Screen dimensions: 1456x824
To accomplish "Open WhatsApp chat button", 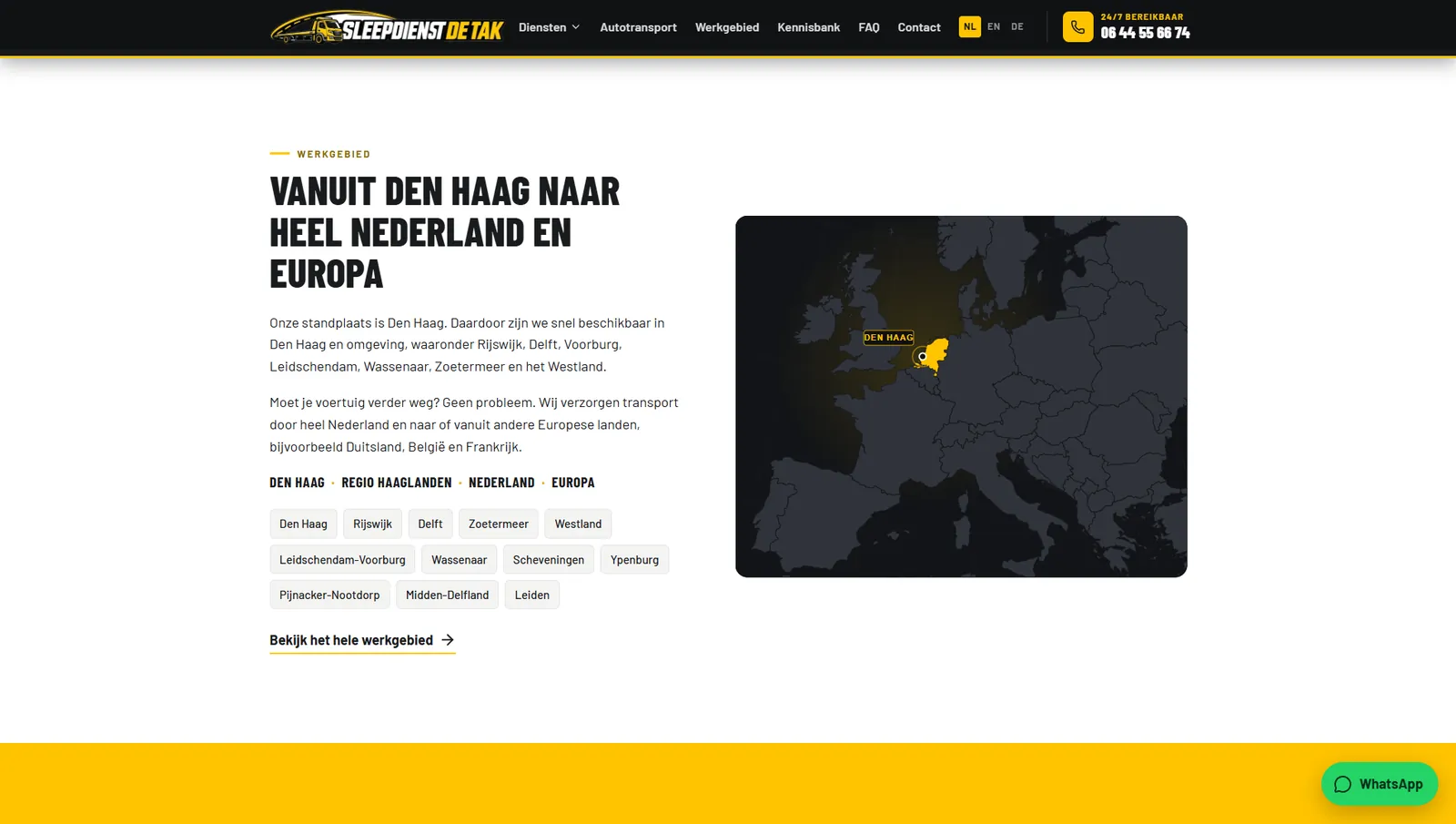I will [1380, 784].
